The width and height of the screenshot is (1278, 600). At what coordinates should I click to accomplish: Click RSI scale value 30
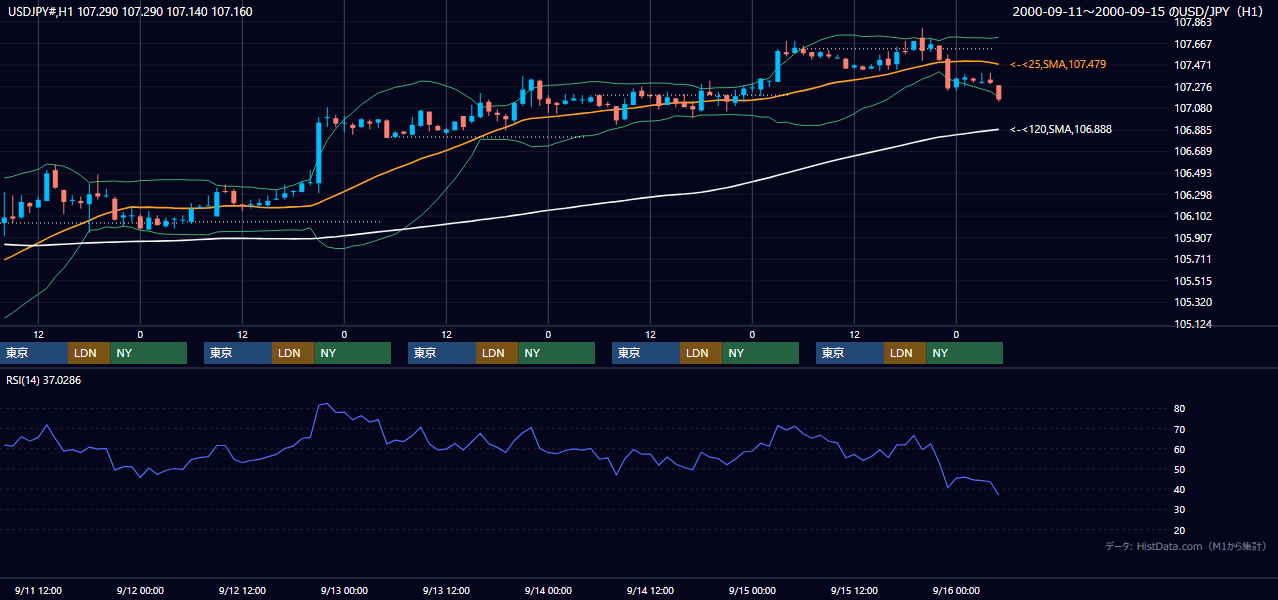click(1180, 510)
